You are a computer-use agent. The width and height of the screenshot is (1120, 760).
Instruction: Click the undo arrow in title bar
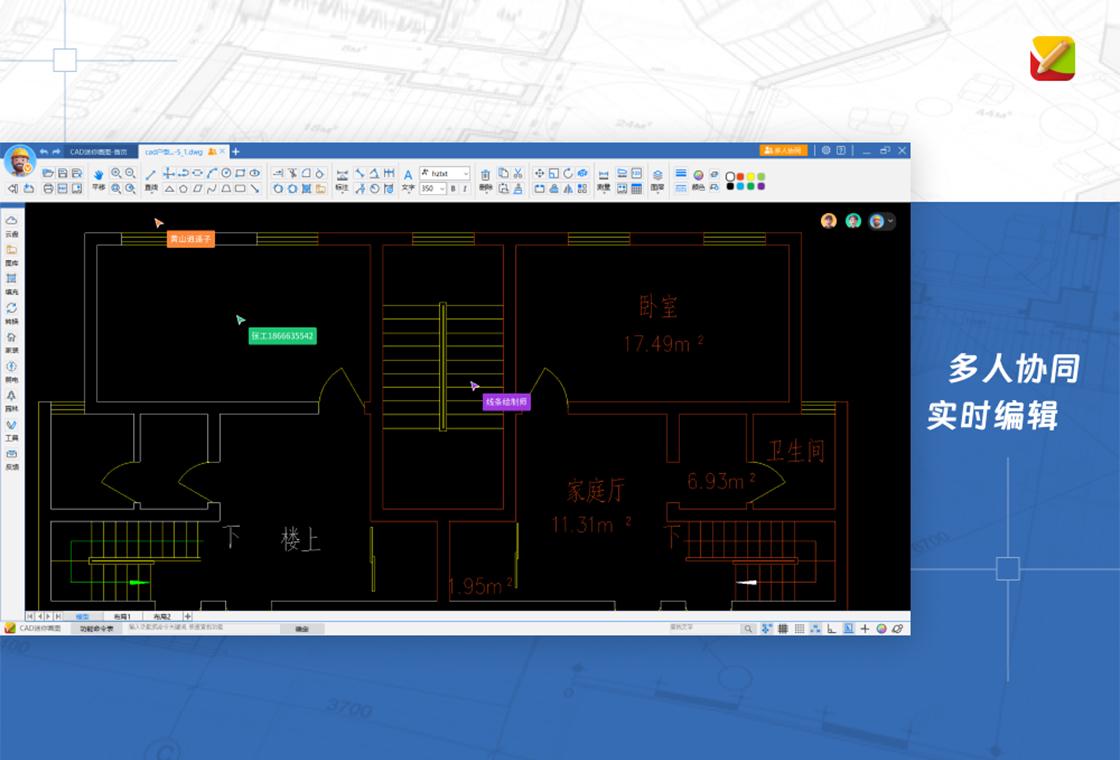pos(44,151)
